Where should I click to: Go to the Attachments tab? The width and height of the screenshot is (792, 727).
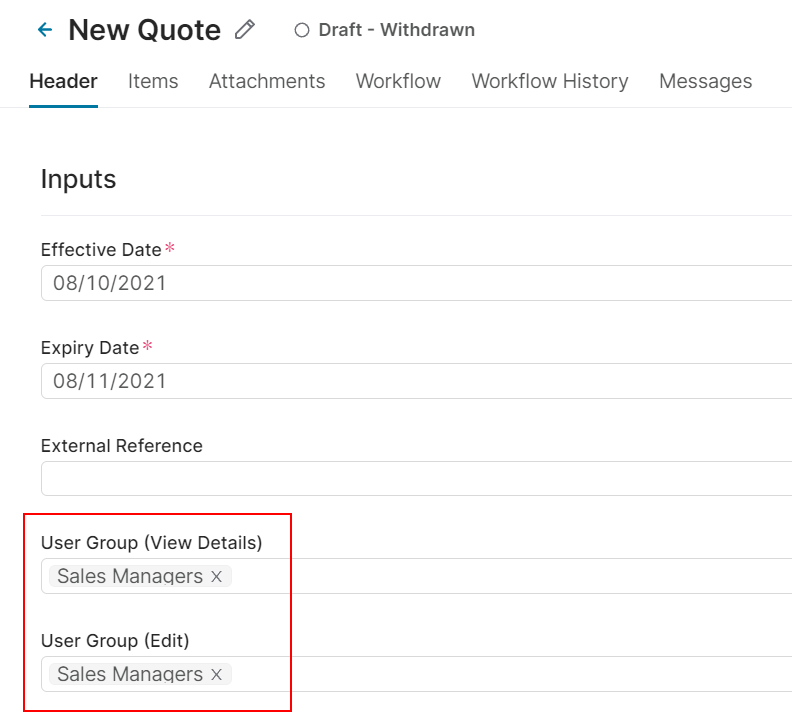pyautogui.click(x=267, y=82)
